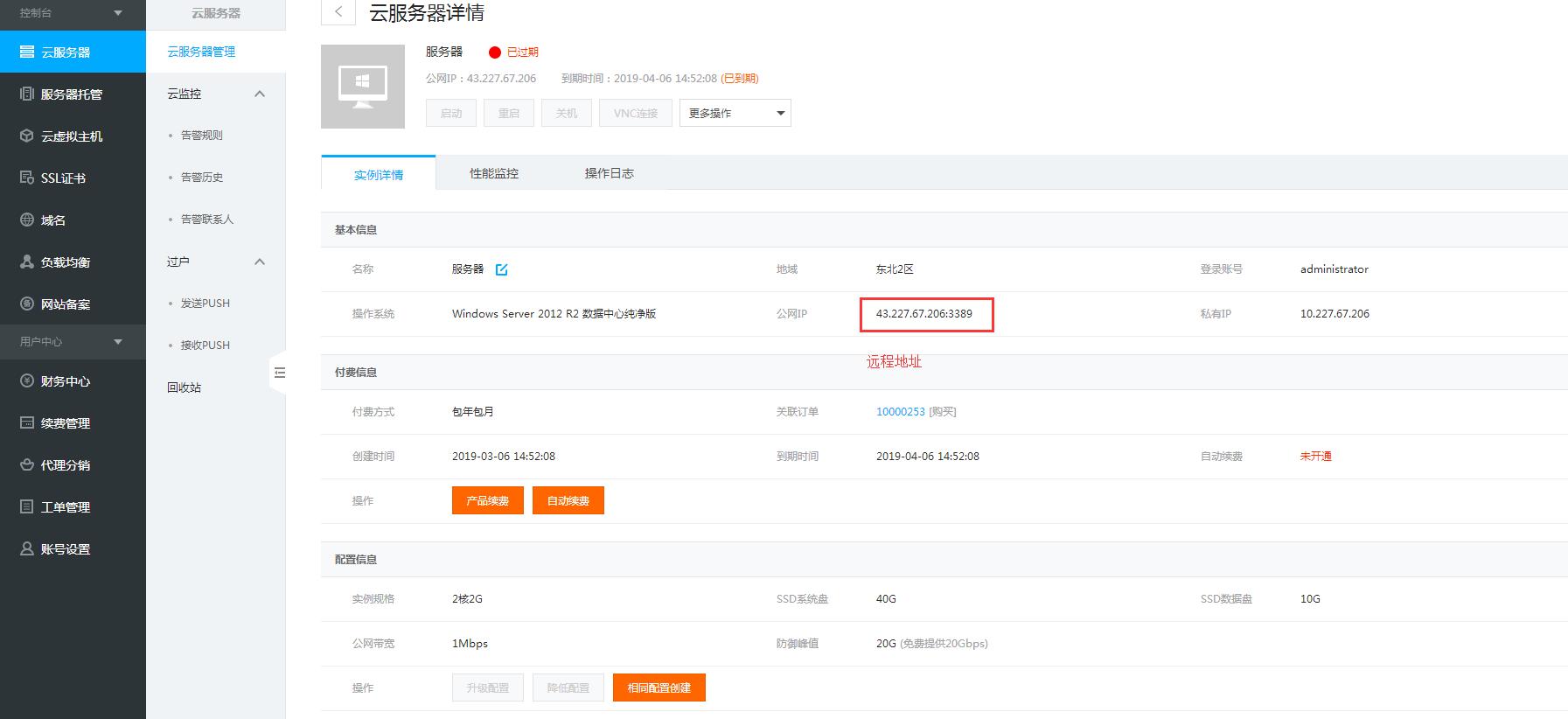Collapse the 云监控 submenu
The image size is (1568, 719).
259,94
